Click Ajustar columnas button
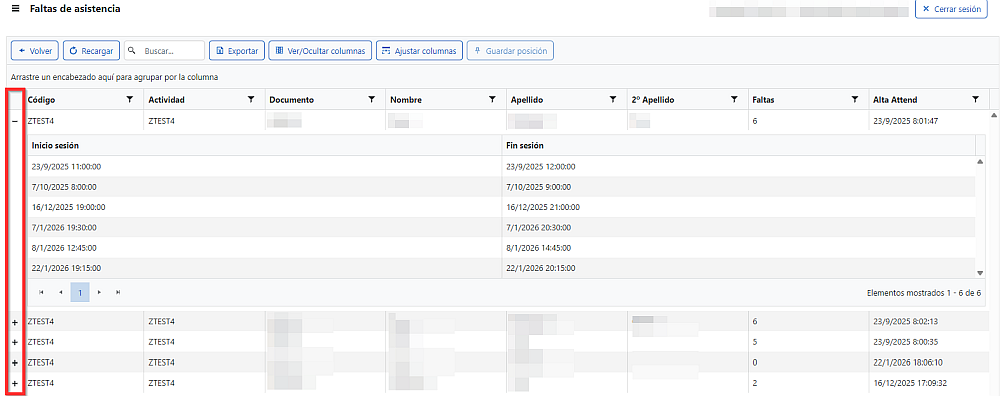 click(x=419, y=51)
